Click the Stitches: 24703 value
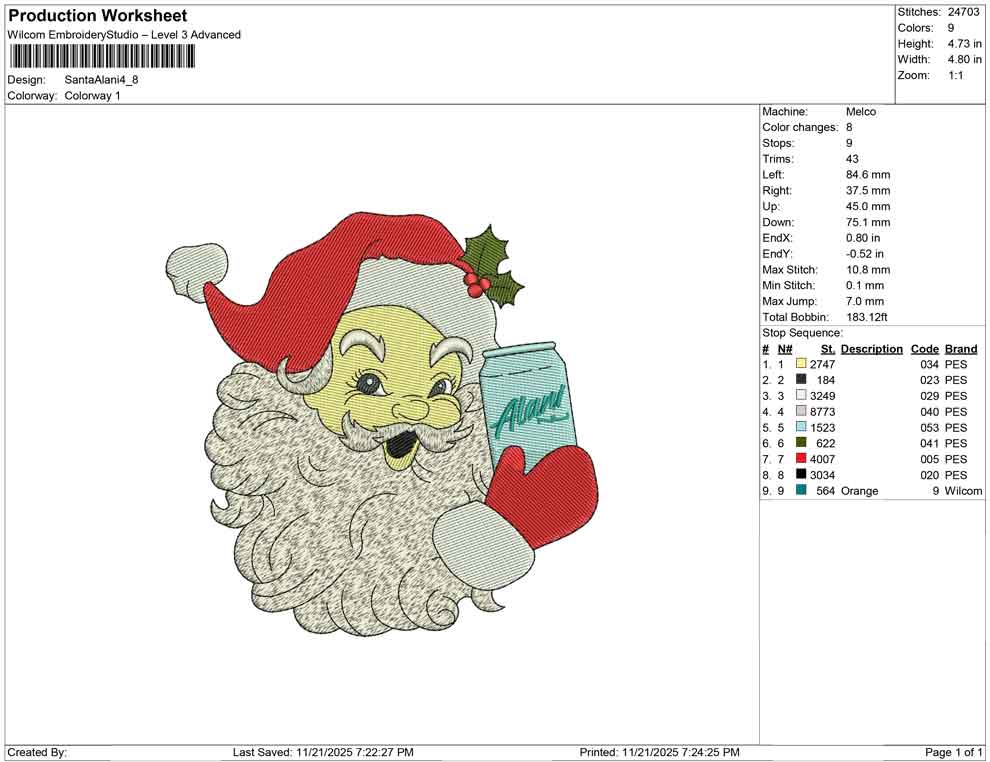 (x=939, y=12)
